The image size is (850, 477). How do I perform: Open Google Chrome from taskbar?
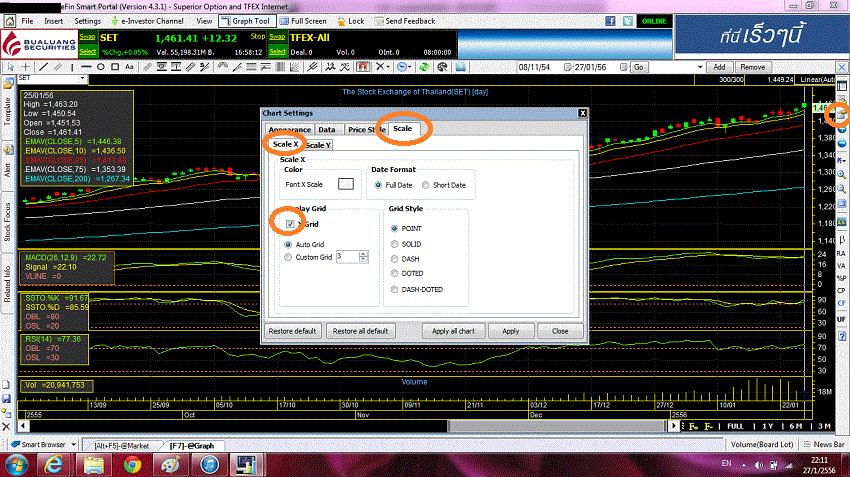(x=132, y=465)
